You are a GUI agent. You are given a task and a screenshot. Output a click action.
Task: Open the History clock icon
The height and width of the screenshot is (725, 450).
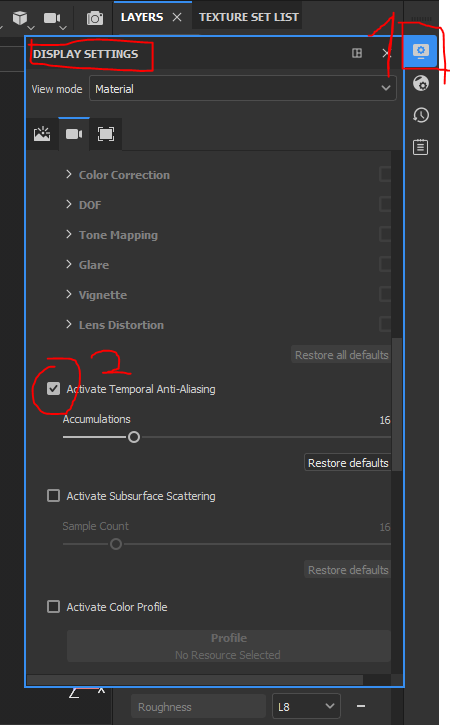click(421, 115)
